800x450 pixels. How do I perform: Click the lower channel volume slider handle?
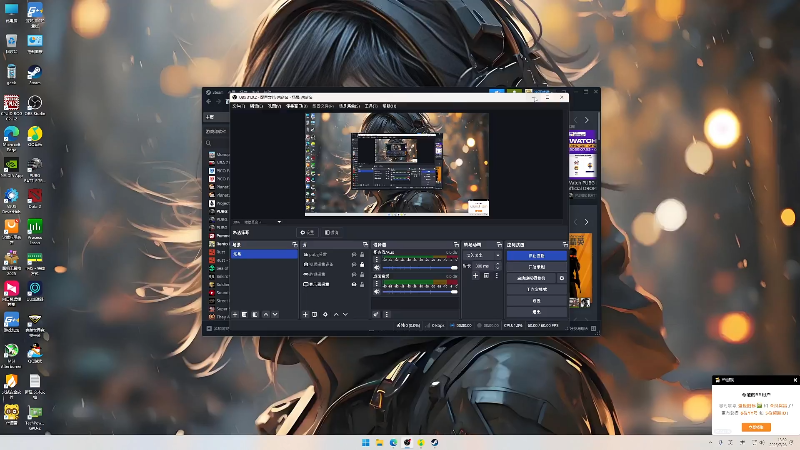click(x=454, y=291)
